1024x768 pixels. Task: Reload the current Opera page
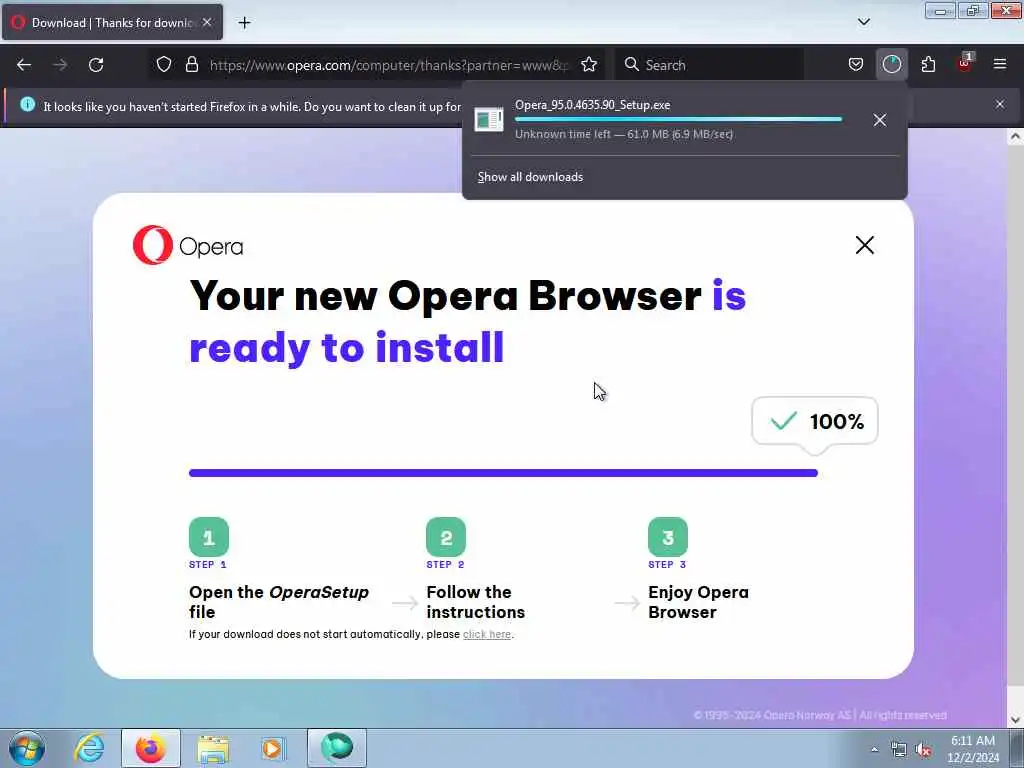(96, 65)
